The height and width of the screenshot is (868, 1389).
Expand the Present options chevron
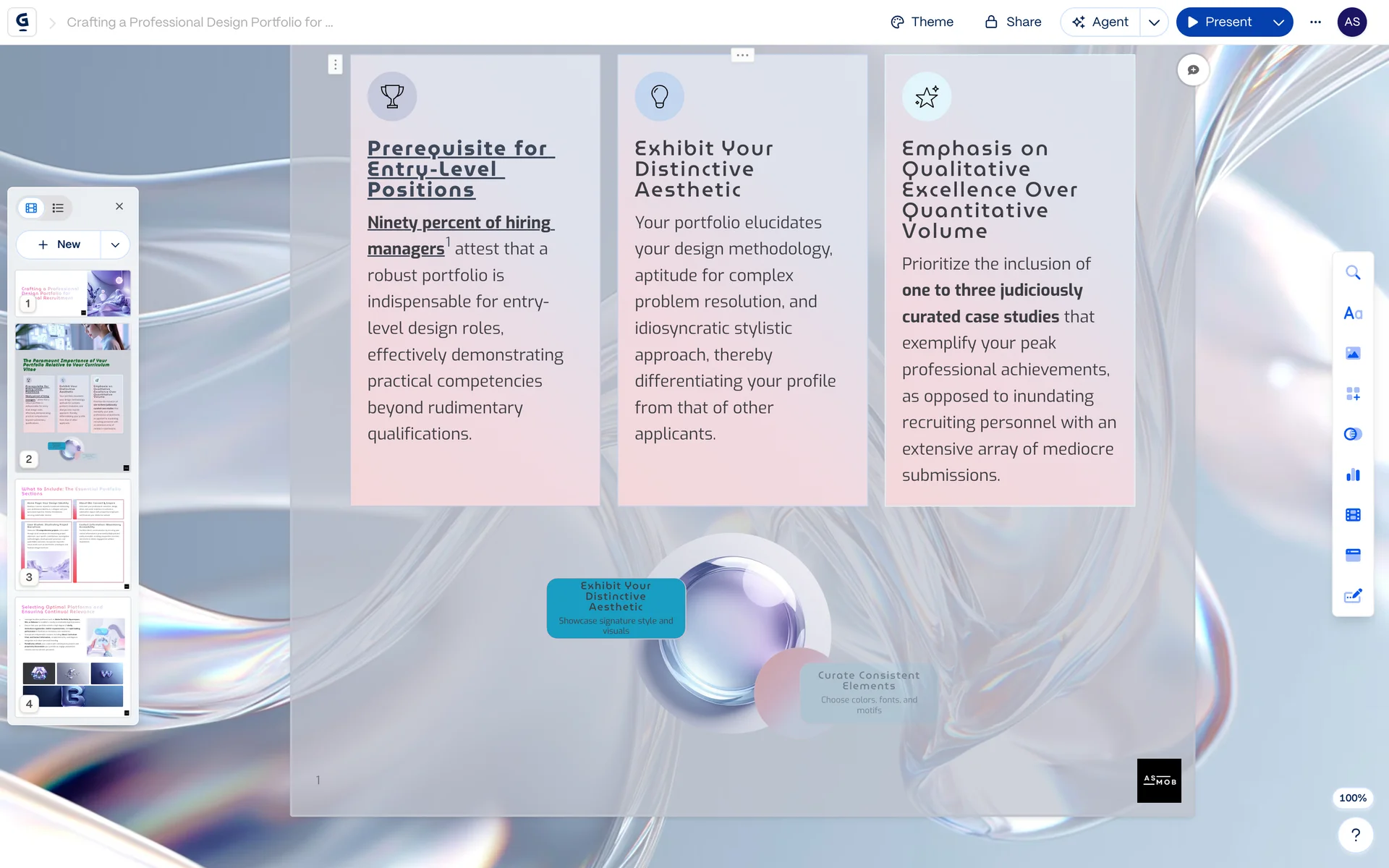[x=1278, y=22]
